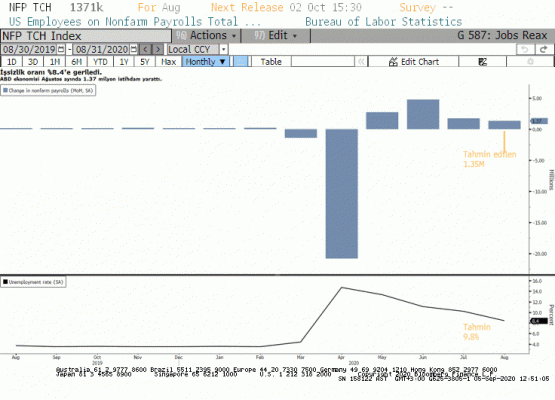Click the Tahmin edilen 1.35M annotation
Viewport: 555px width, 400px height.
point(490,159)
